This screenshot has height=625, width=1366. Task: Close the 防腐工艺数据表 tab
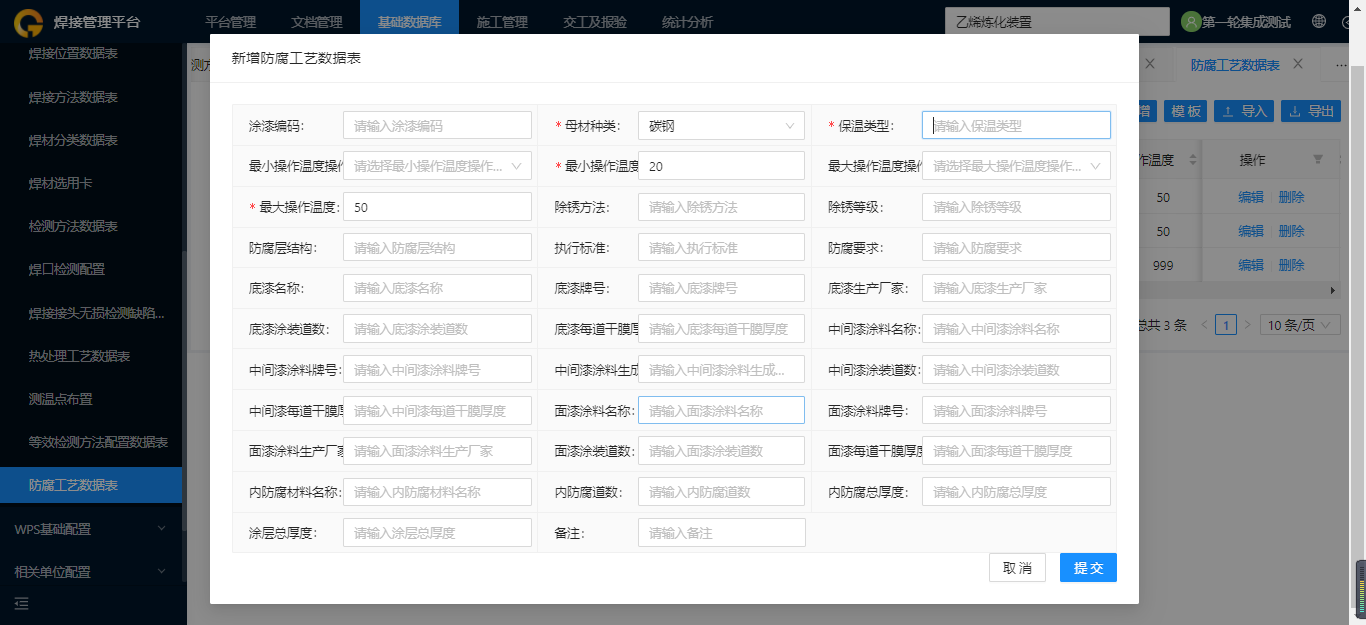click(1298, 64)
